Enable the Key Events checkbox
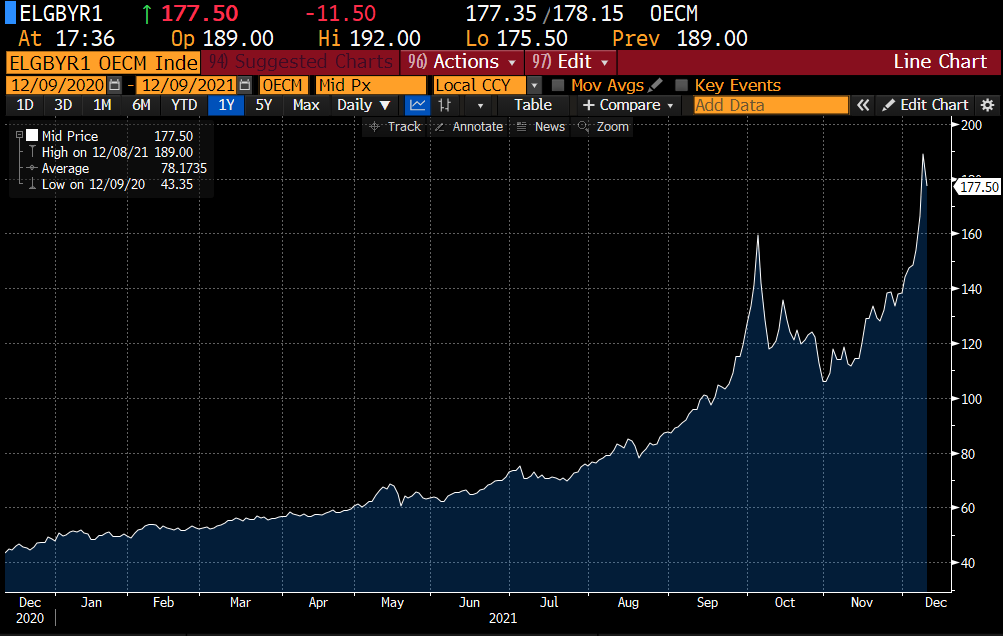The height and width of the screenshot is (636, 1003). point(682,86)
